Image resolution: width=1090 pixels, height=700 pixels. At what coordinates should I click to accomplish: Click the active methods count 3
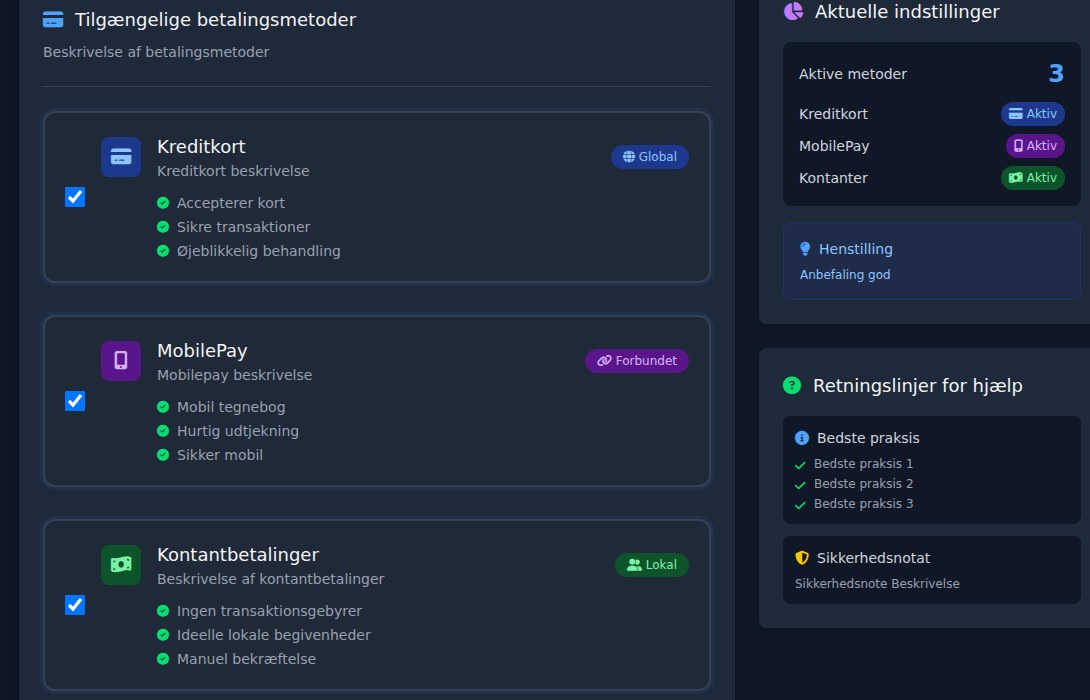coord(1056,73)
